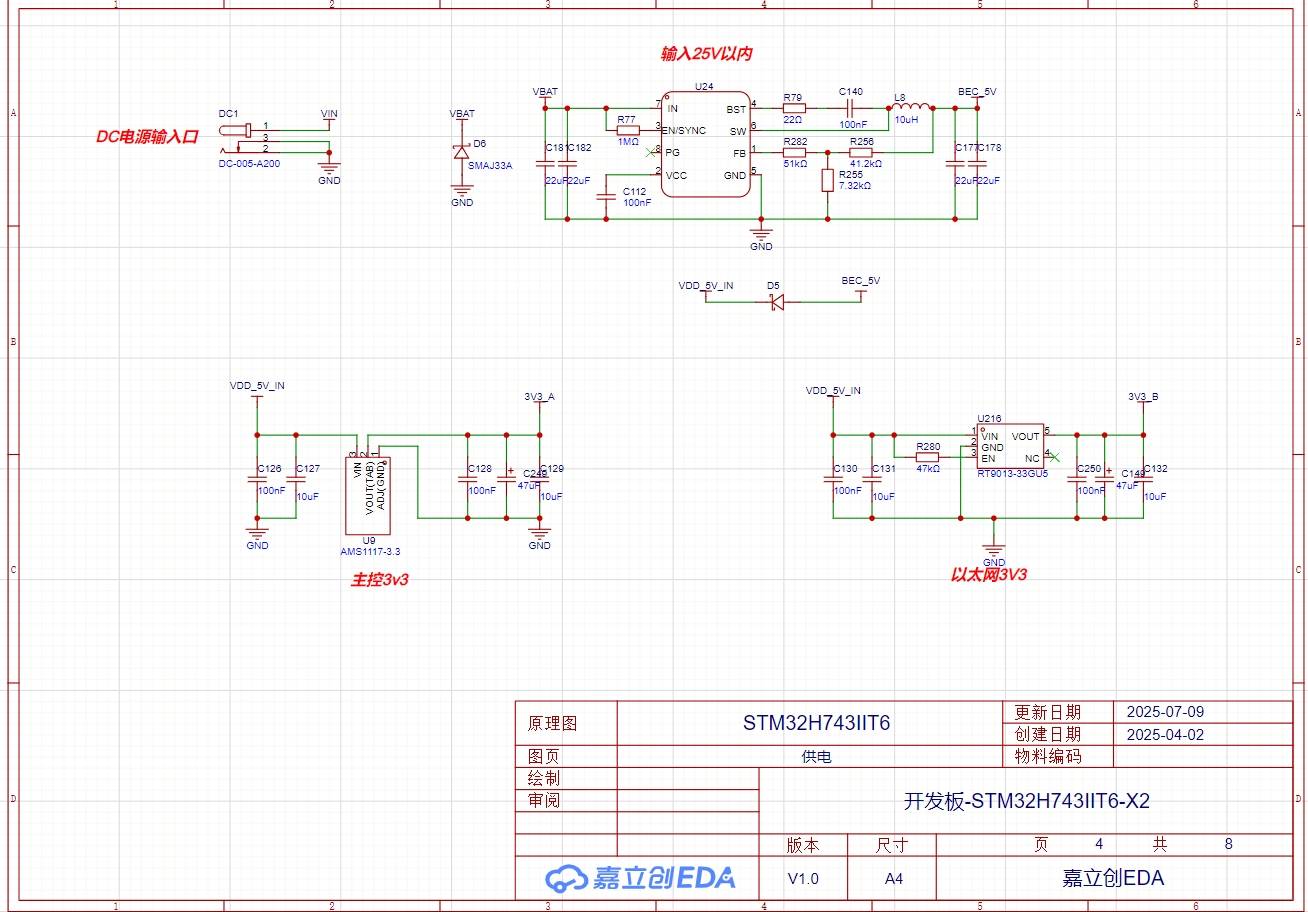The width and height of the screenshot is (1308, 912).
Task: Click the U216 regulator chip body
Action: point(1010,447)
